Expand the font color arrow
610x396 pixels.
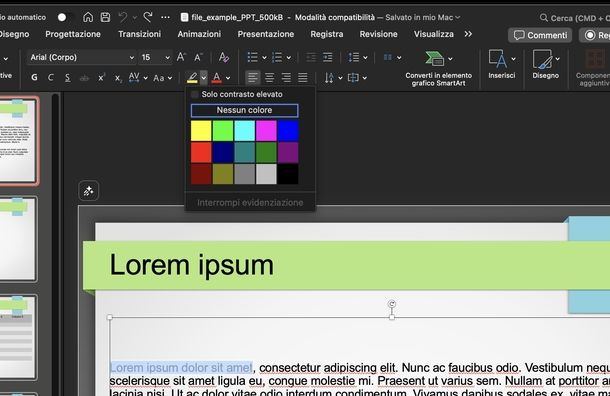tap(228, 78)
